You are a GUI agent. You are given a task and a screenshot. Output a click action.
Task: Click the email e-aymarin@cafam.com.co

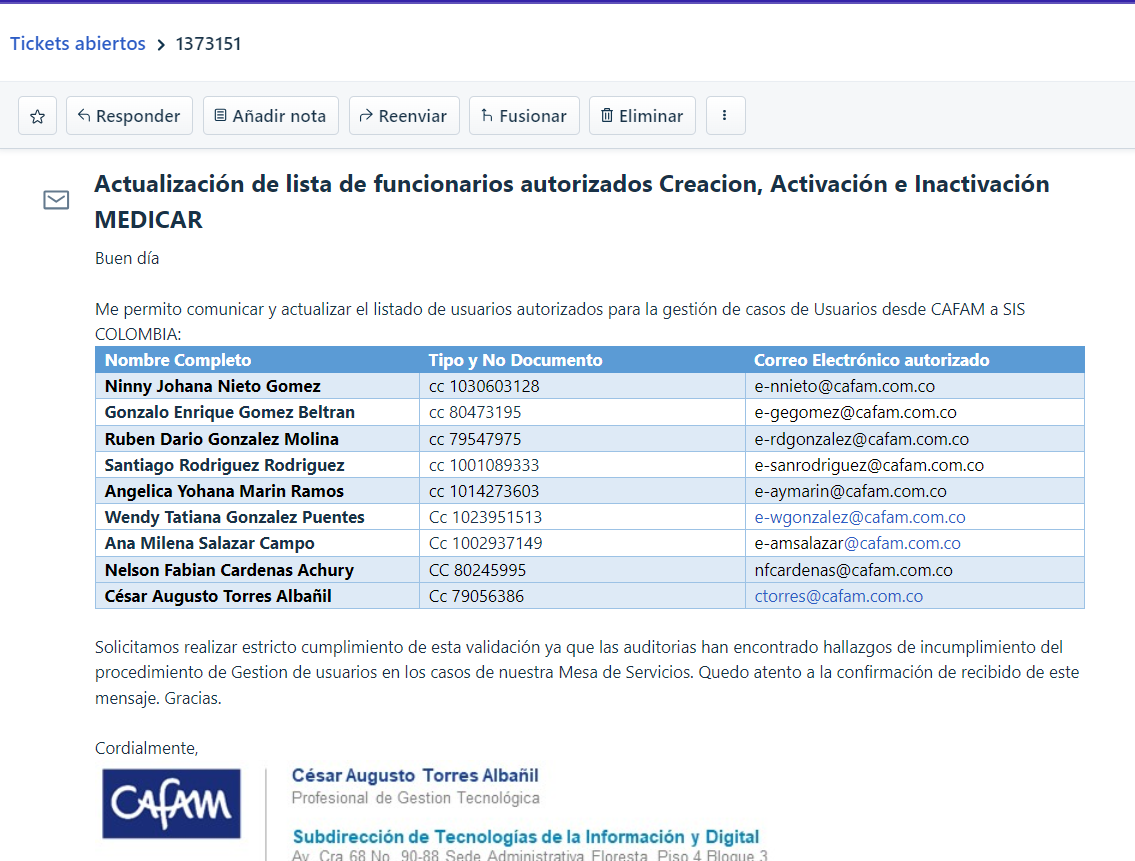point(851,491)
